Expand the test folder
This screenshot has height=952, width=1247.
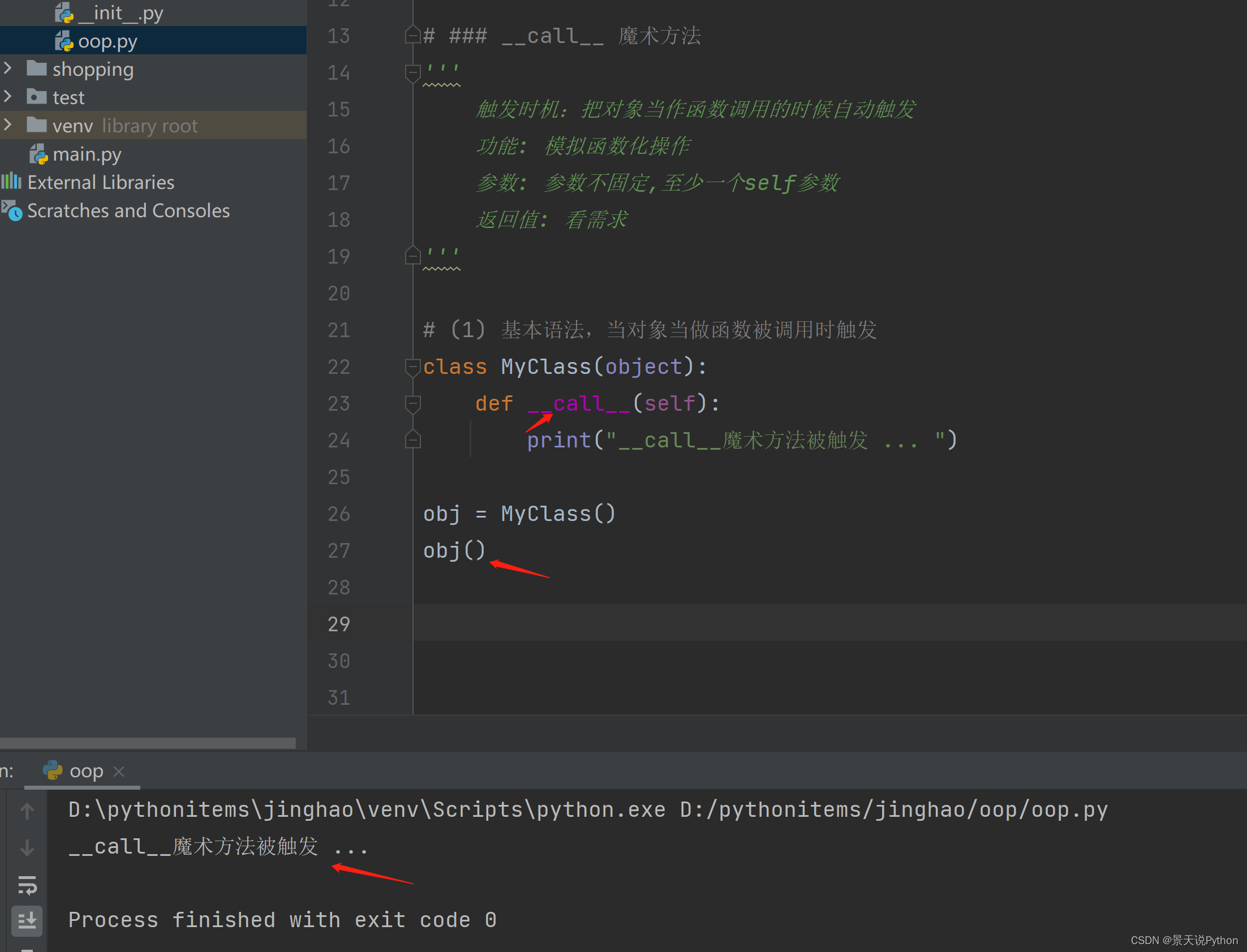(x=8, y=97)
